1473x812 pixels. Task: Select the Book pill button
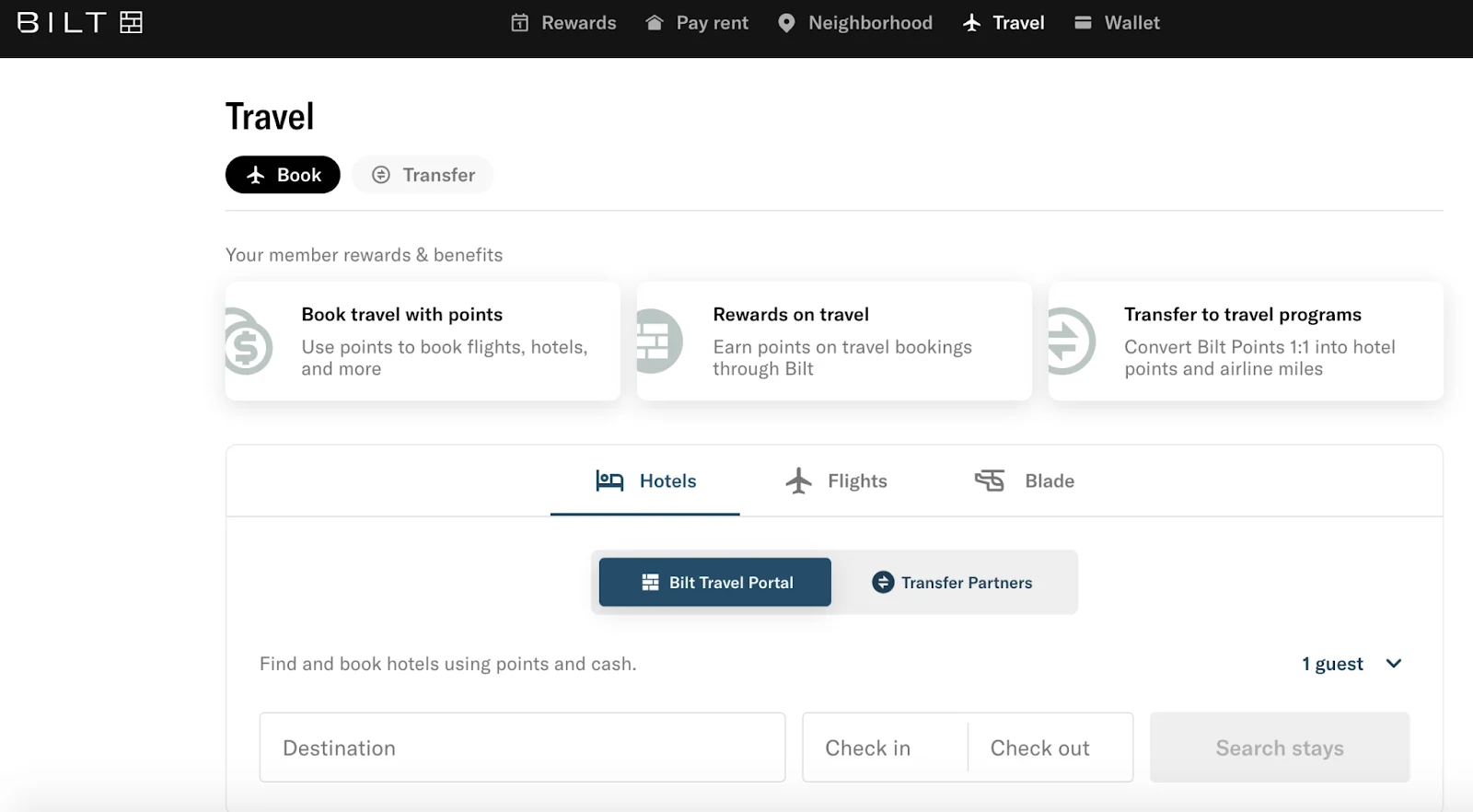(283, 175)
